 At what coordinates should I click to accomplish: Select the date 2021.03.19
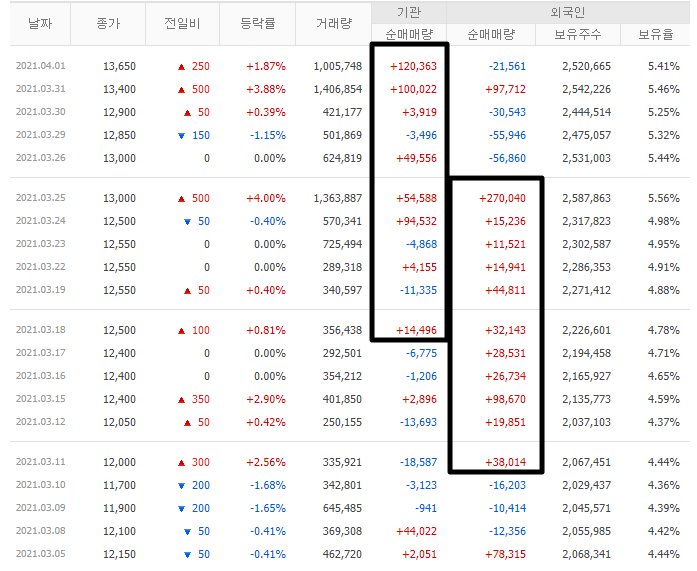(40, 290)
